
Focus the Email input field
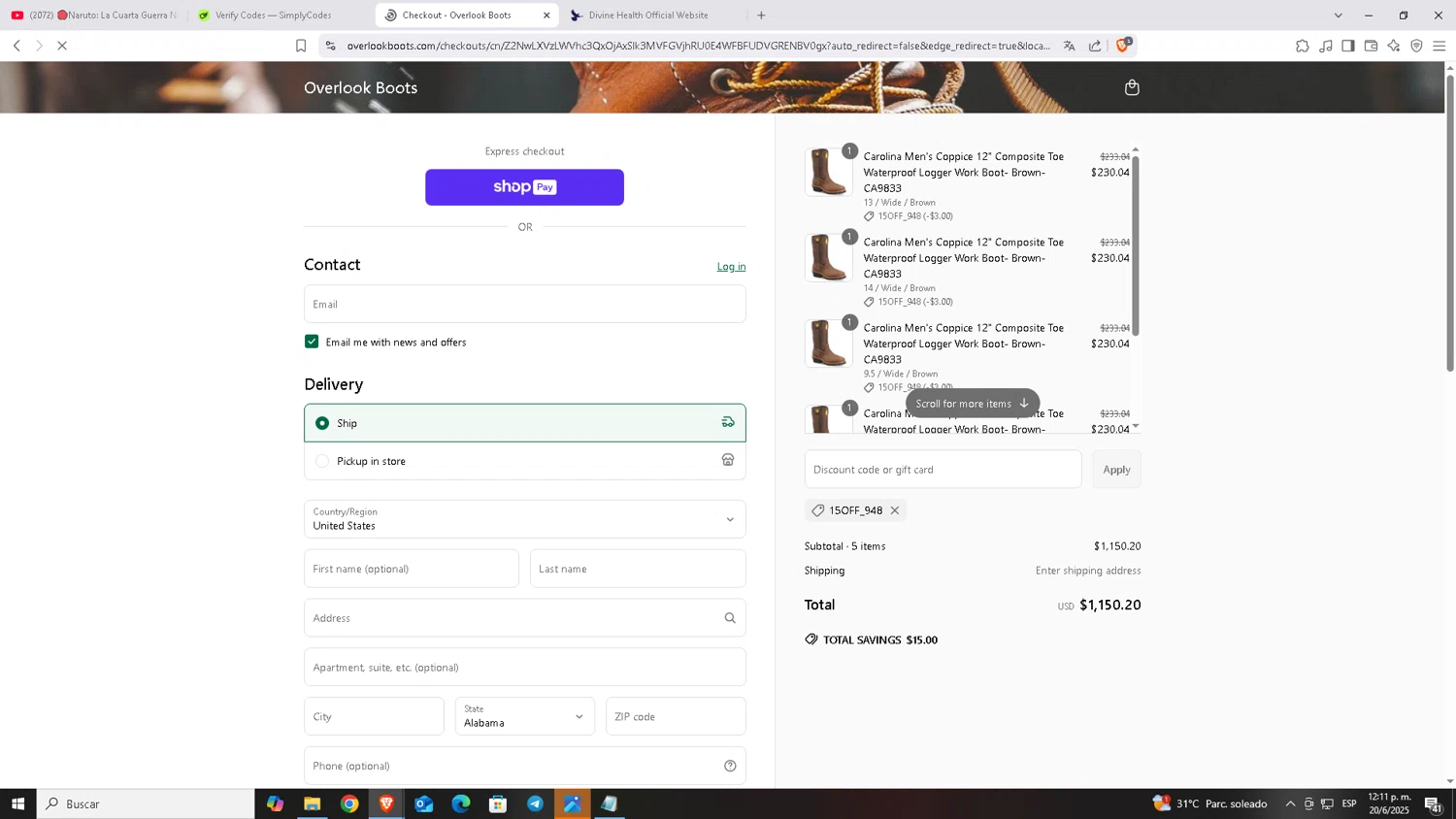pos(525,304)
